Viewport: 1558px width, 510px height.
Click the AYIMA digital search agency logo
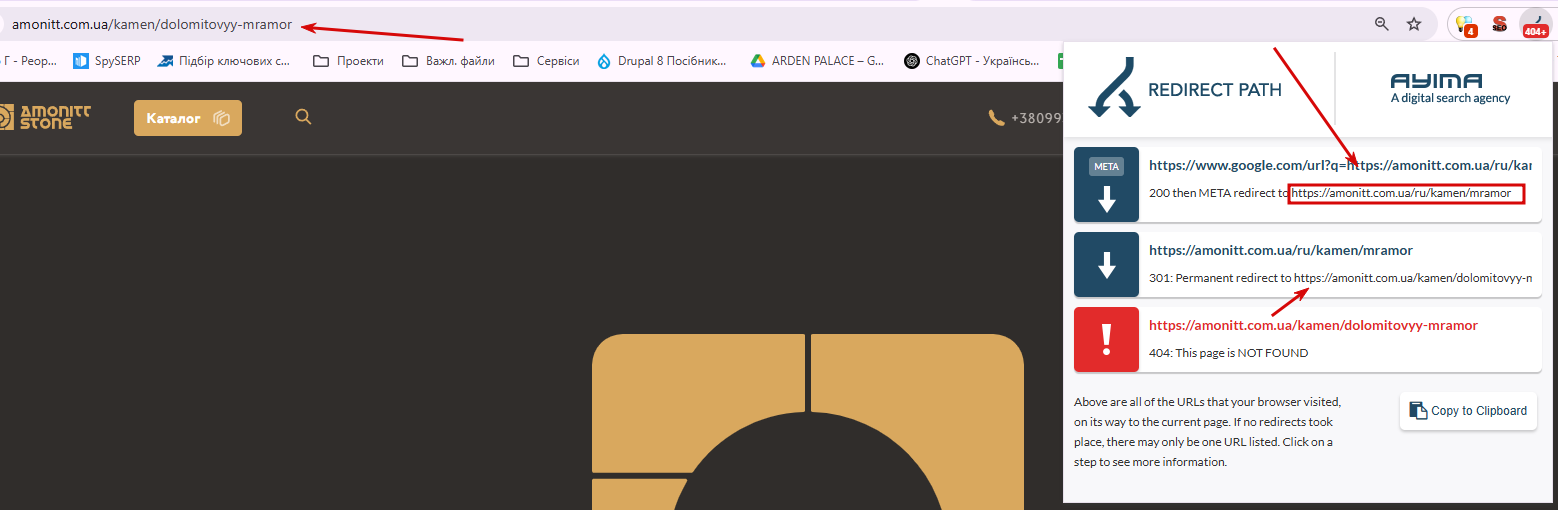1450,88
